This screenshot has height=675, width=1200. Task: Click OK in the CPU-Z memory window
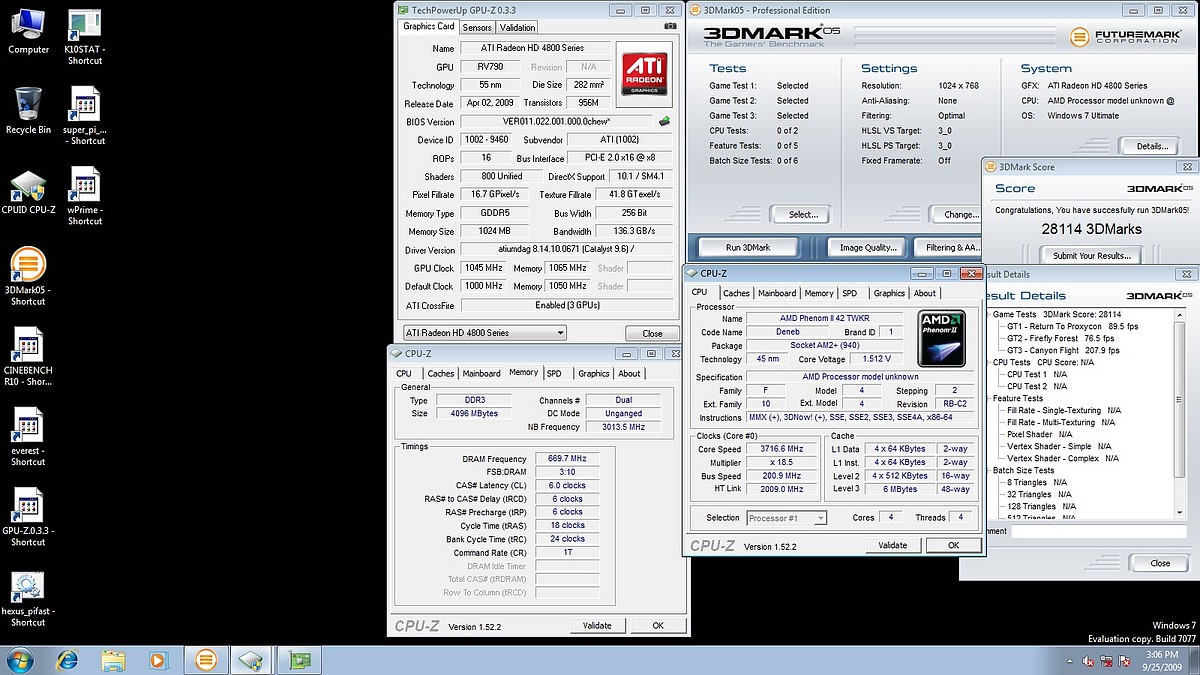[x=657, y=625]
